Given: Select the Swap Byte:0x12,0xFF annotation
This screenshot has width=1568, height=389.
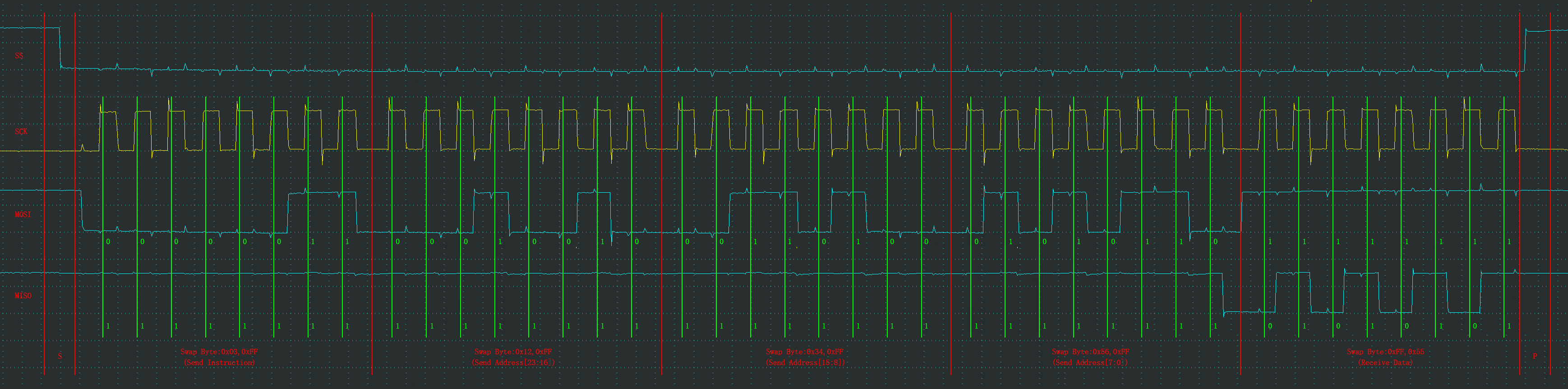Looking at the screenshot, I should [513, 351].
